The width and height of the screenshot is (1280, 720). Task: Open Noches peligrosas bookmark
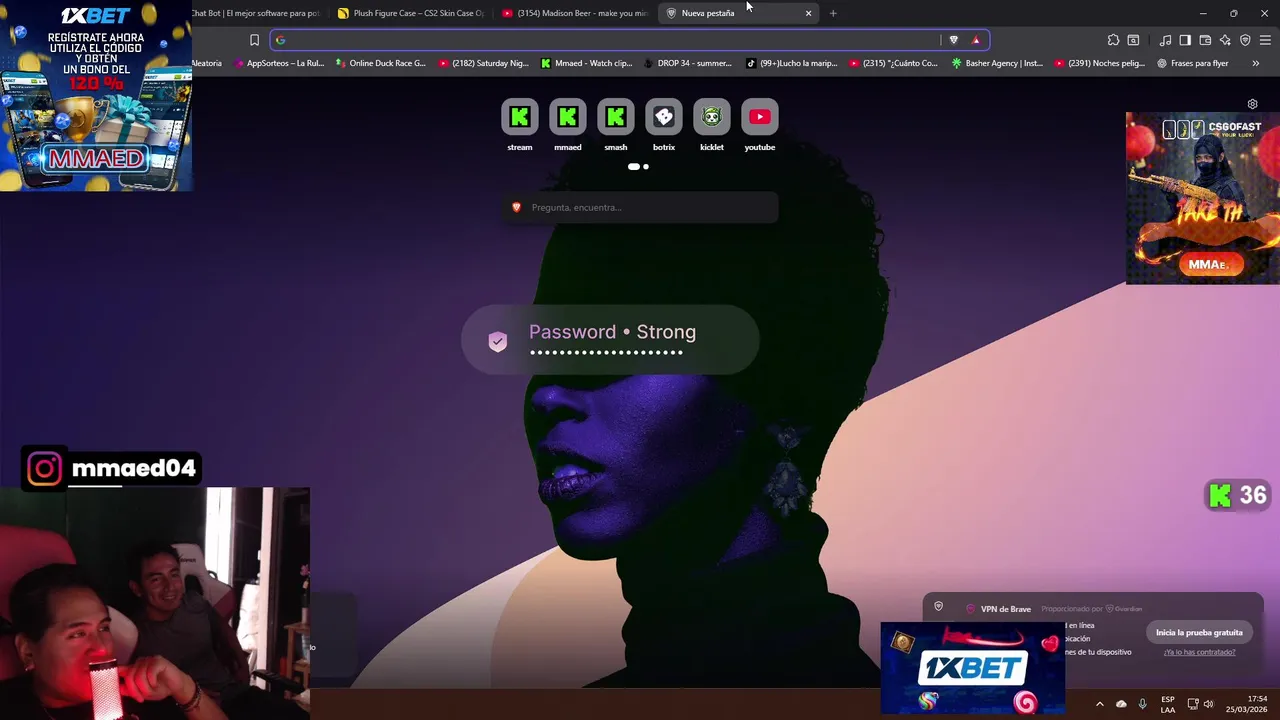click(1099, 63)
